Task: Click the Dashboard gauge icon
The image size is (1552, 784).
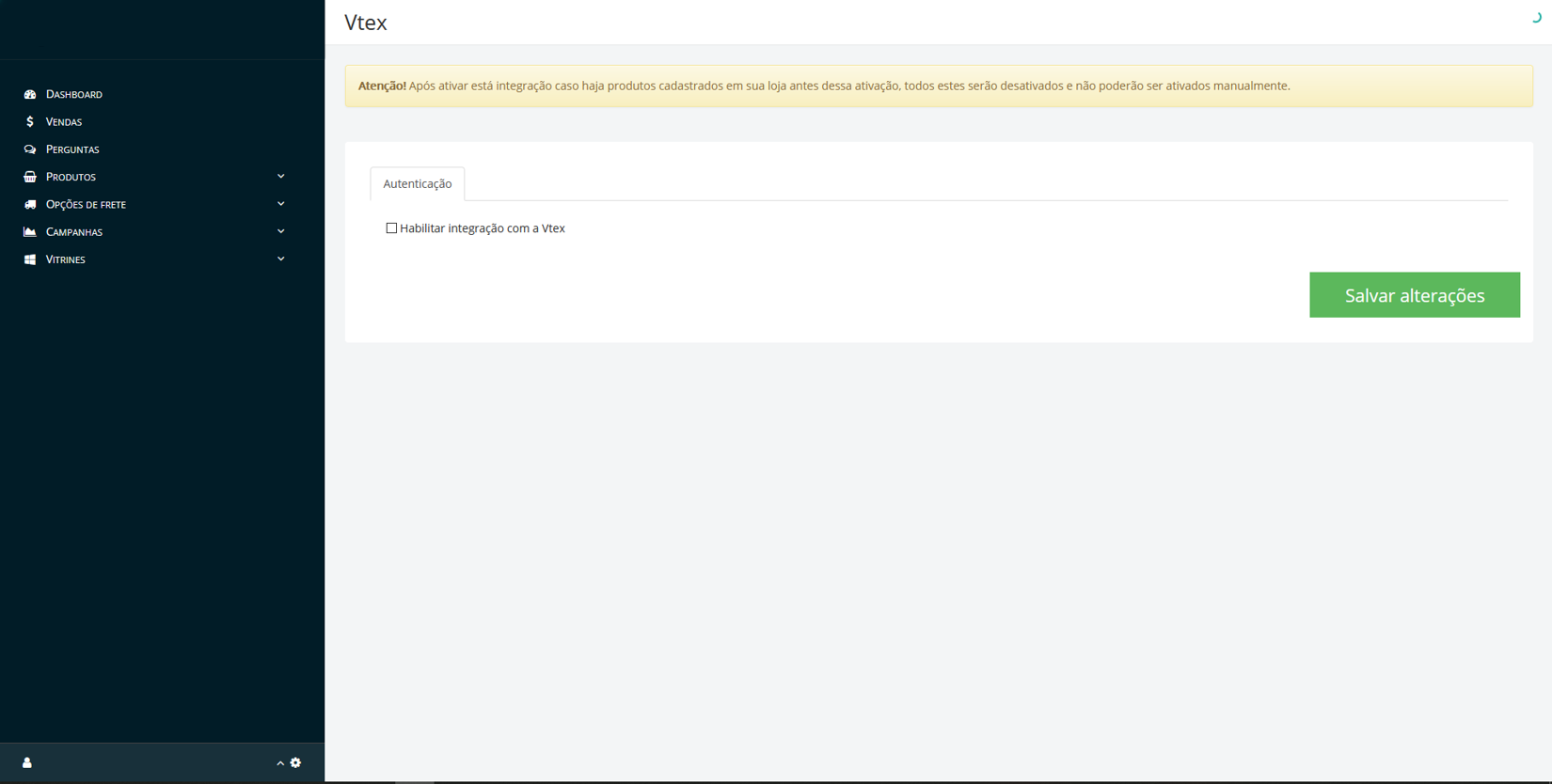Action: point(30,94)
